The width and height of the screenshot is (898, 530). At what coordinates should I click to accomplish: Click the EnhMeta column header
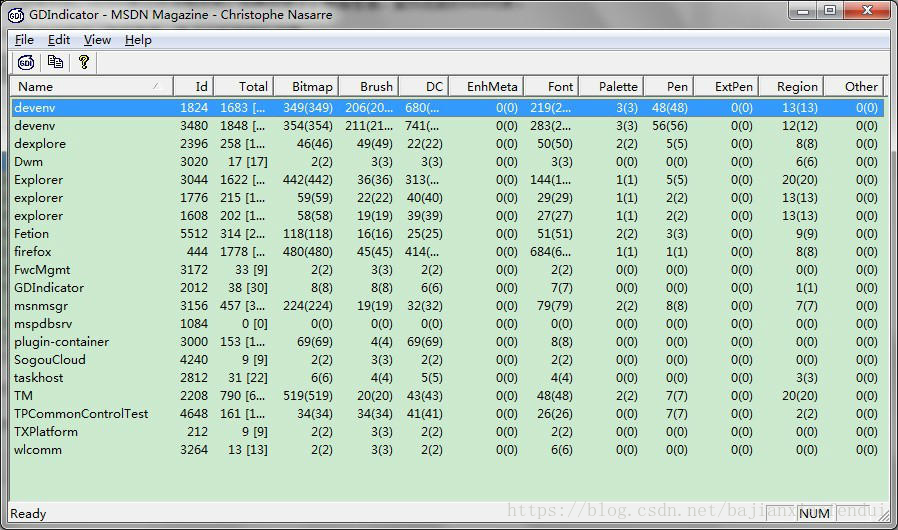coord(486,87)
